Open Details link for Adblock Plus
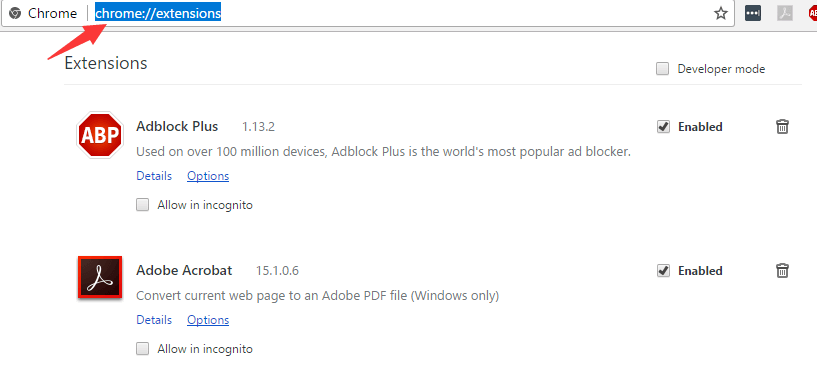The image size is (817, 384). pyautogui.click(x=154, y=176)
